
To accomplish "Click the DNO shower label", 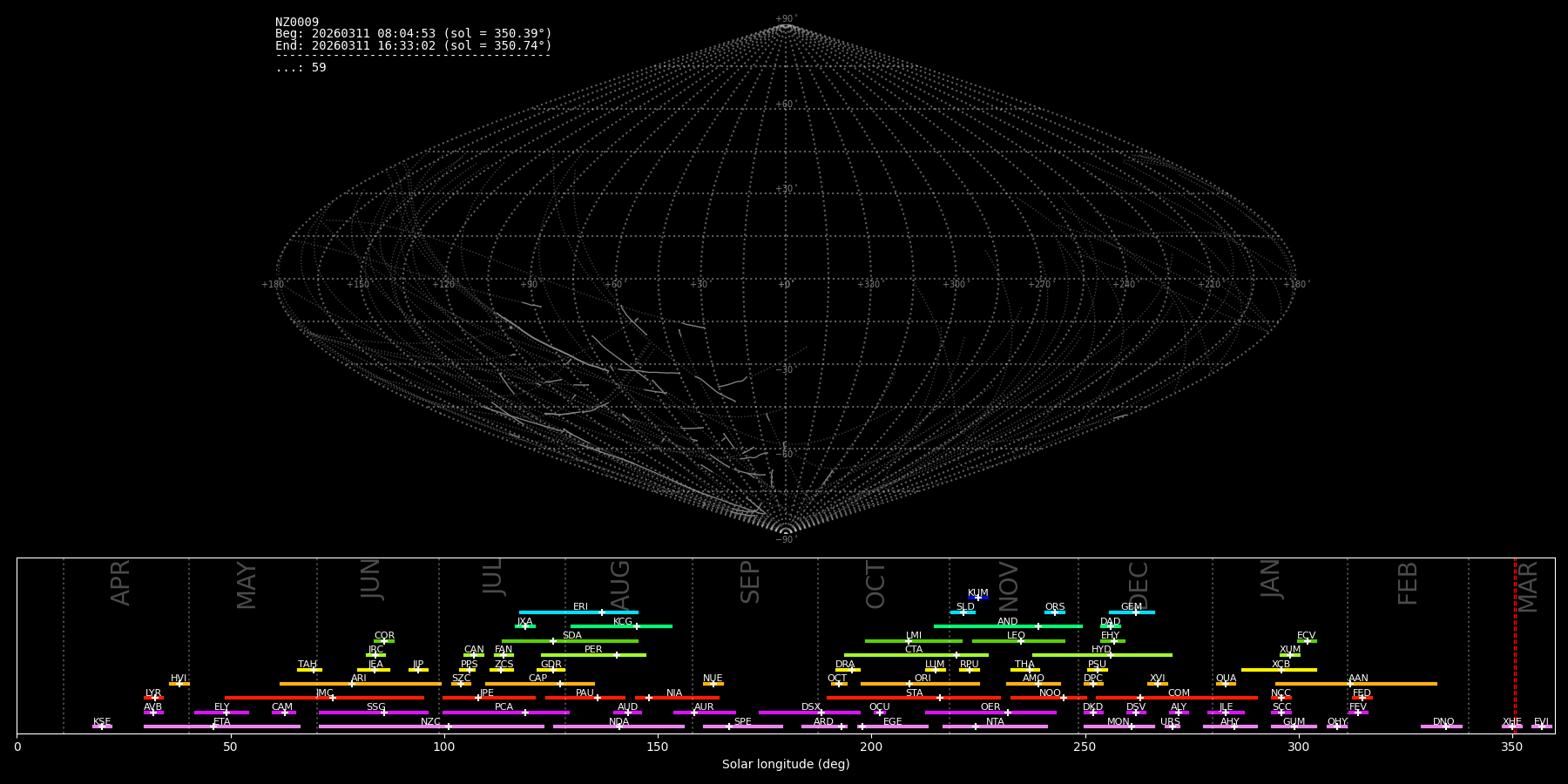I will (1443, 722).
